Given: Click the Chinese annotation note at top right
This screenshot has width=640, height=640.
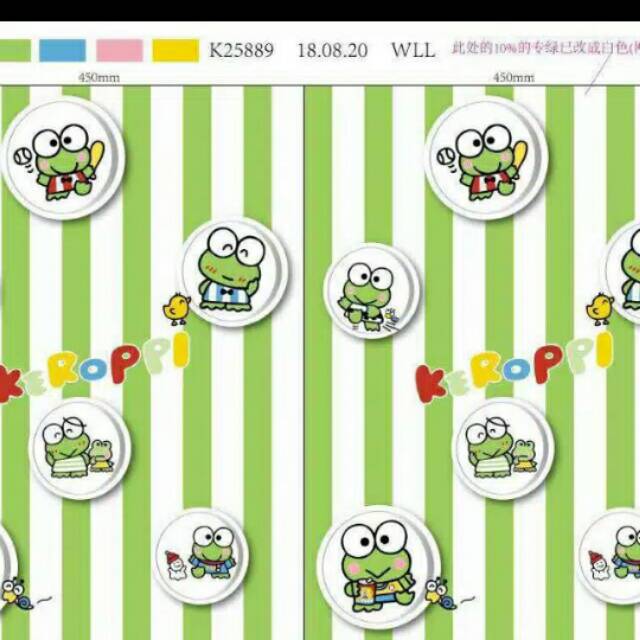Looking at the screenshot, I should coord(545,48).
